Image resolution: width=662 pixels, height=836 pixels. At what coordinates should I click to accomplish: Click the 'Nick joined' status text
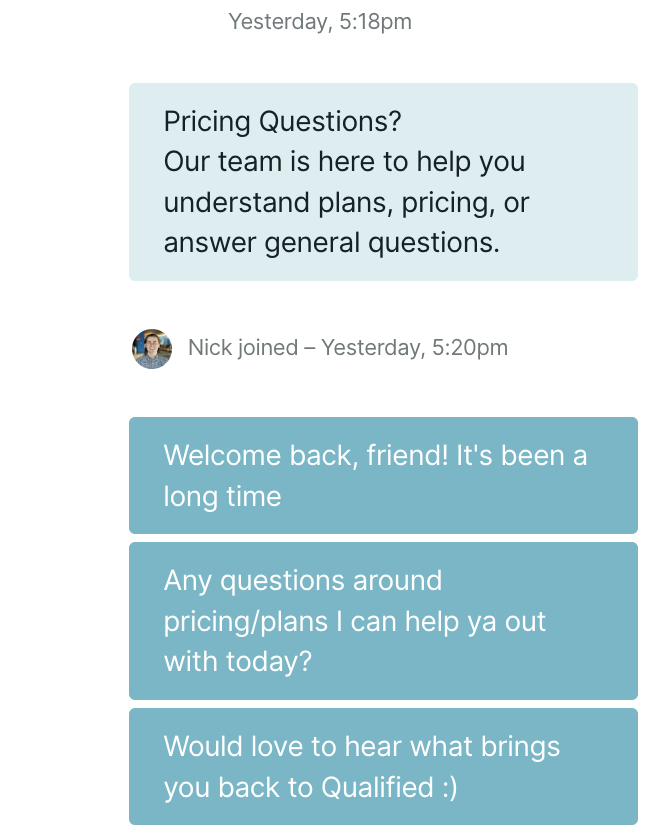[x=243, y=348]
